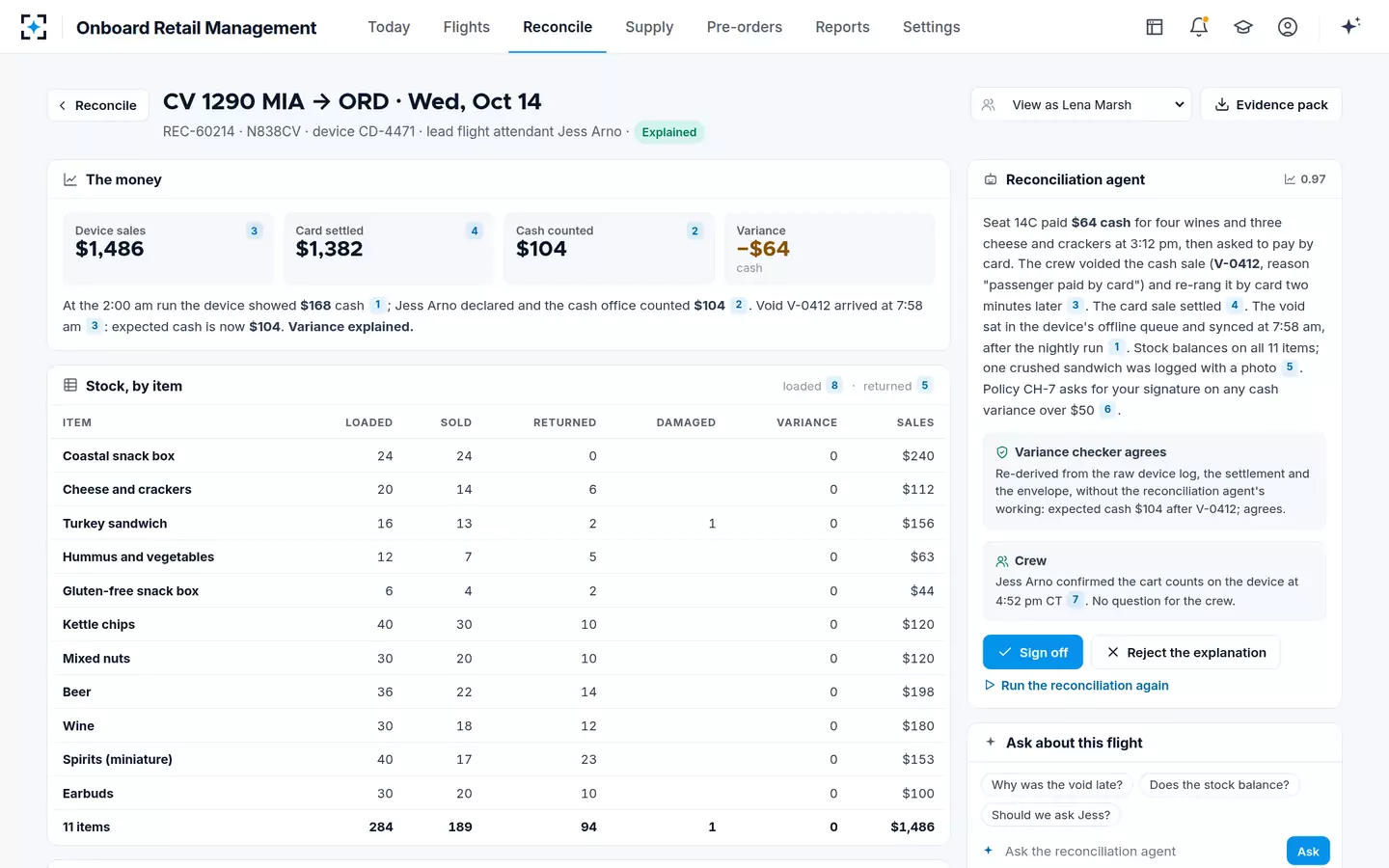Click the Explained status badge
1389x868 pixels.
[669, 132]
